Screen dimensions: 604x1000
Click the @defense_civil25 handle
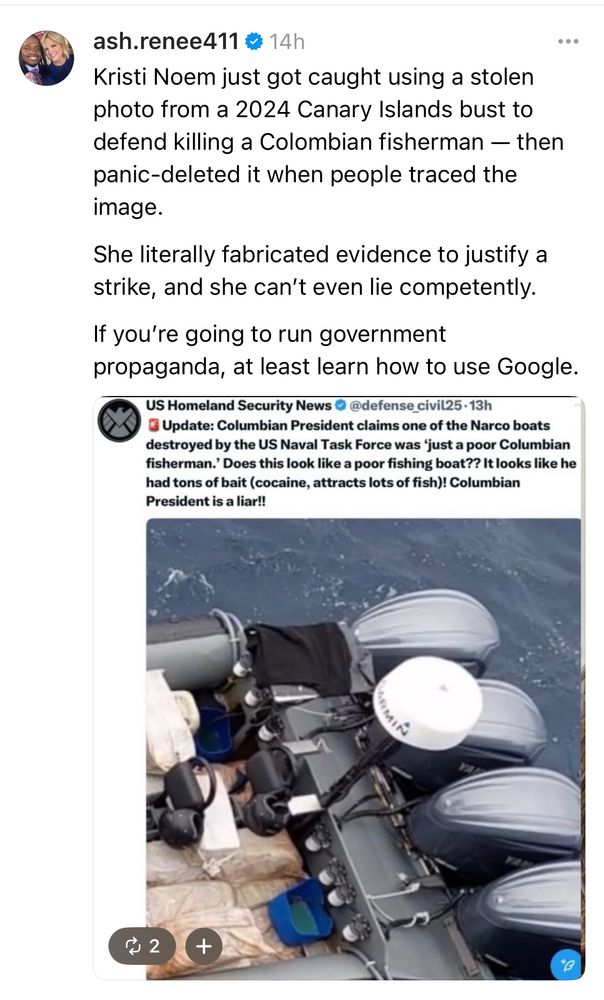[x=405, y=406]
